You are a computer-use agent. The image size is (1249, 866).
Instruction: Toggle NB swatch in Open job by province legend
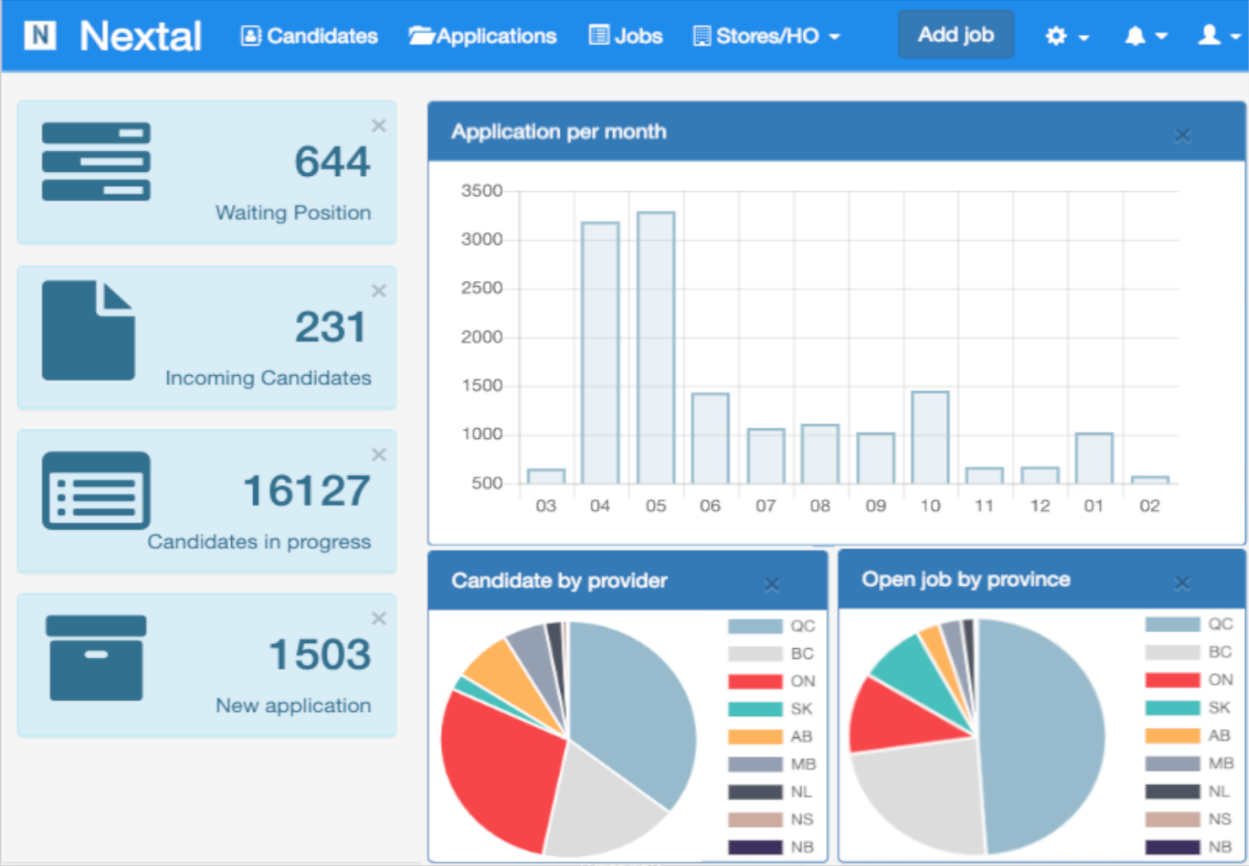tap(1172, 847)
